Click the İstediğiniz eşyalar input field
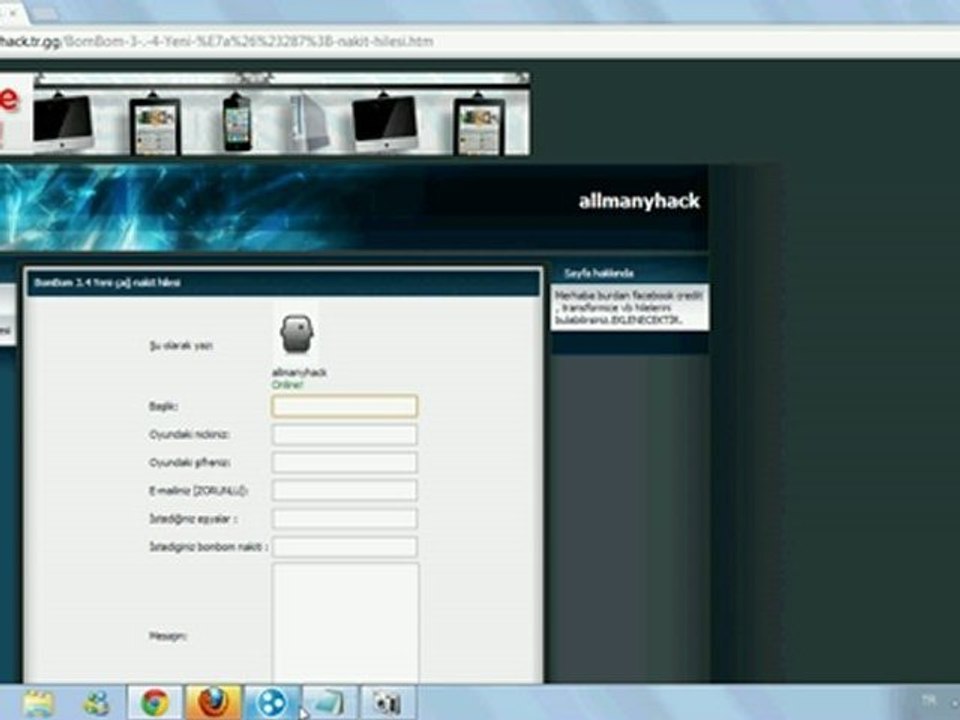The height and width of the screenshot is (720, 960). [345, 519]
